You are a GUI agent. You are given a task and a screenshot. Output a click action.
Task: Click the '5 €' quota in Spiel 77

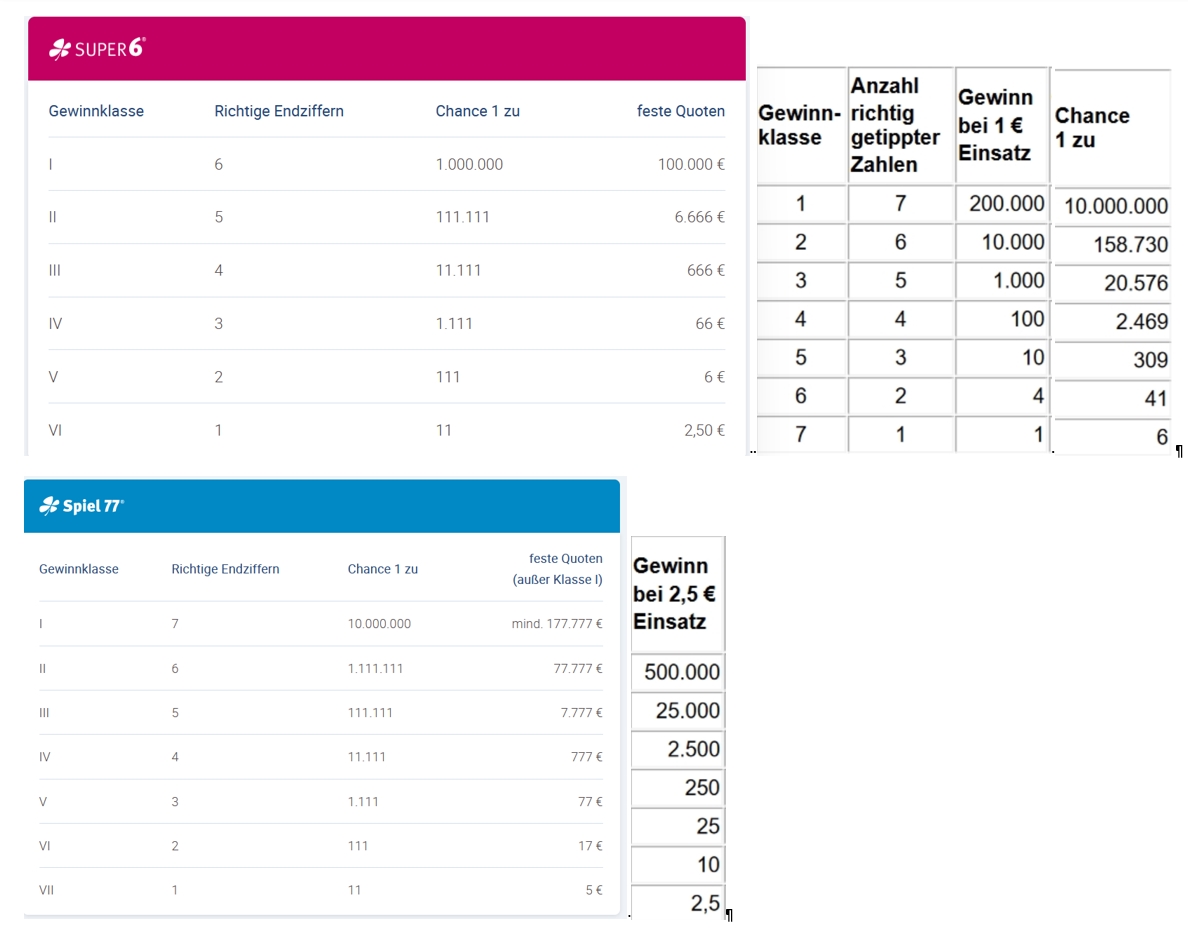click(594, 890)
